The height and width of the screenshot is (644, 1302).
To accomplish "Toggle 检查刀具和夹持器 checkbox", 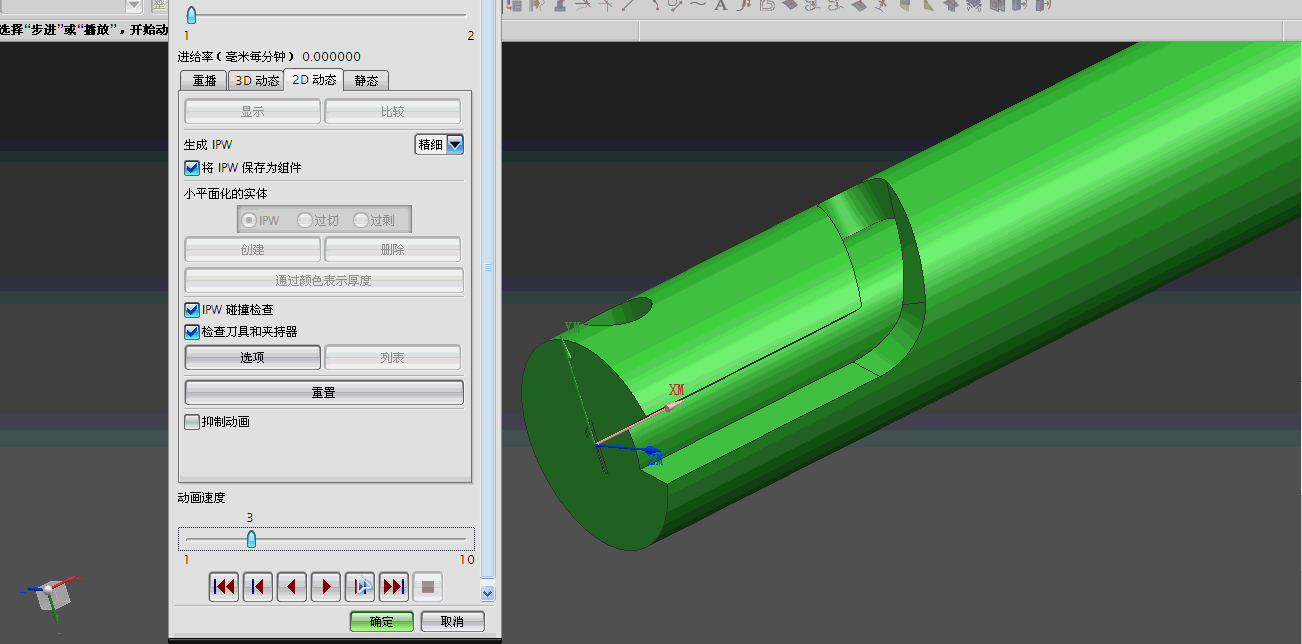I will 192,332.
